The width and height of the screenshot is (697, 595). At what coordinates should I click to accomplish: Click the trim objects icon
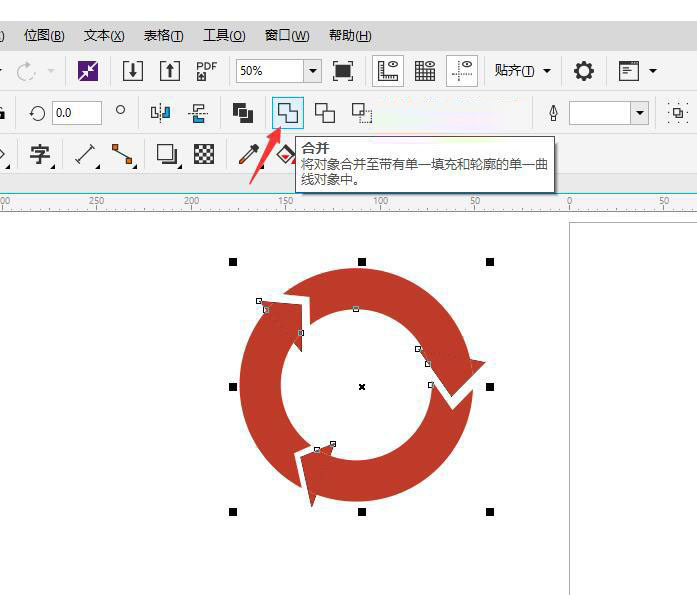(325, 113)
